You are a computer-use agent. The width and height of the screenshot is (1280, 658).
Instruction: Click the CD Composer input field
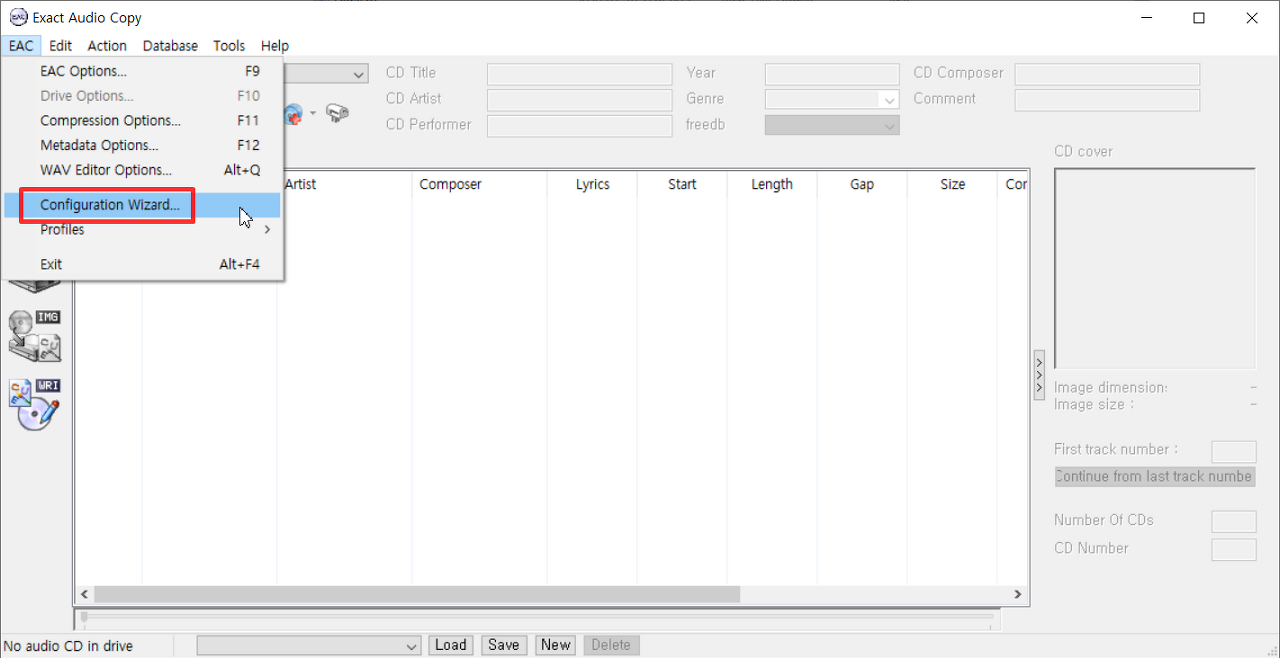(1107, 74)
